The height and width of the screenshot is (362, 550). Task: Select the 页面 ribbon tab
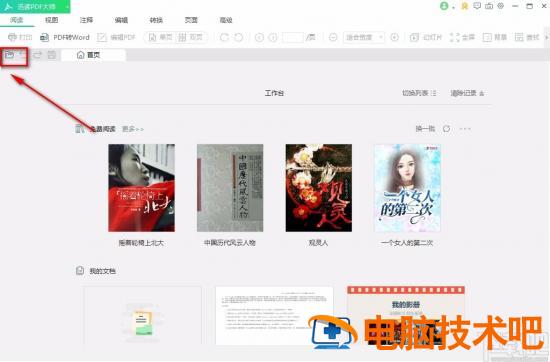point(191,20)
